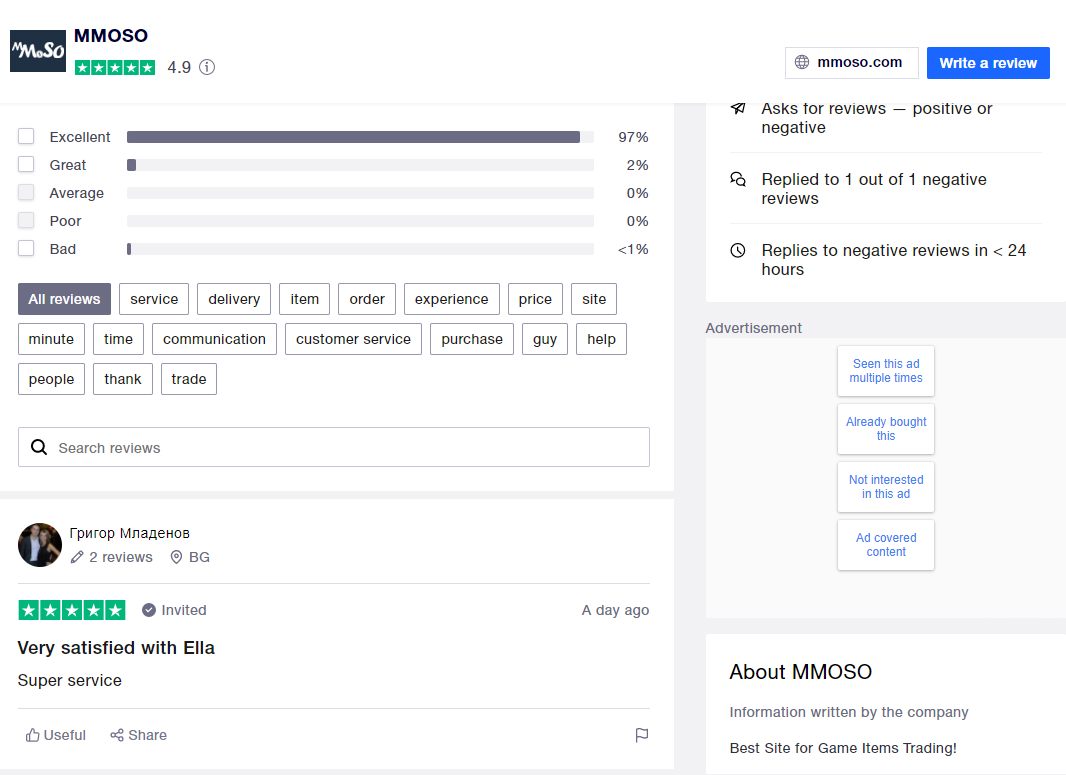The height and width of the screenshot is (775, 1066).
Task: Choose 'Not interested in this ad' option
Action: coord(886,487)
